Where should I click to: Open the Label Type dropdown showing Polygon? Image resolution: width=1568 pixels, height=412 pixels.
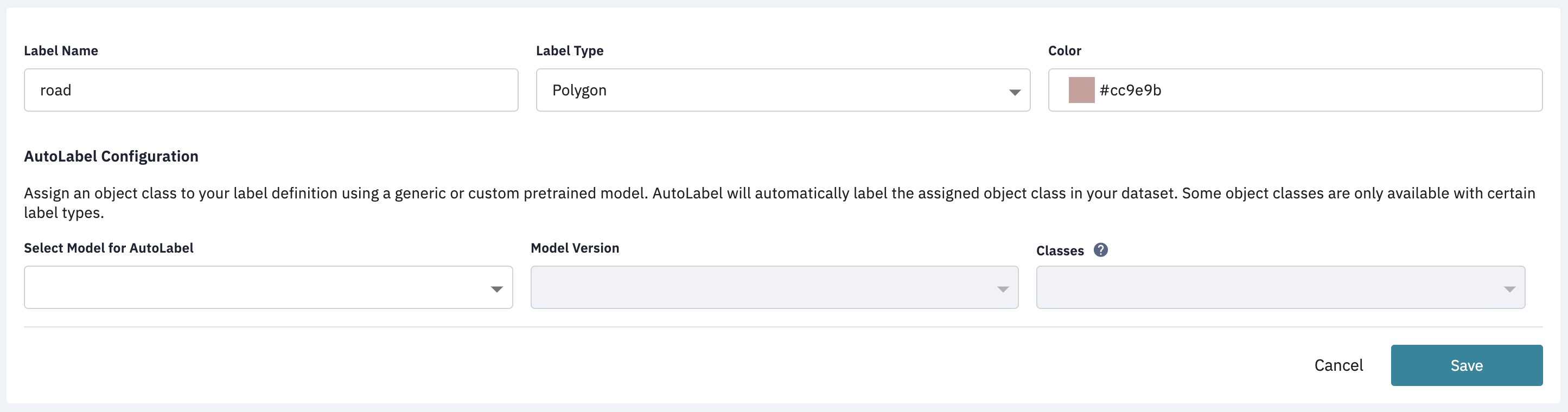point(783,90)
